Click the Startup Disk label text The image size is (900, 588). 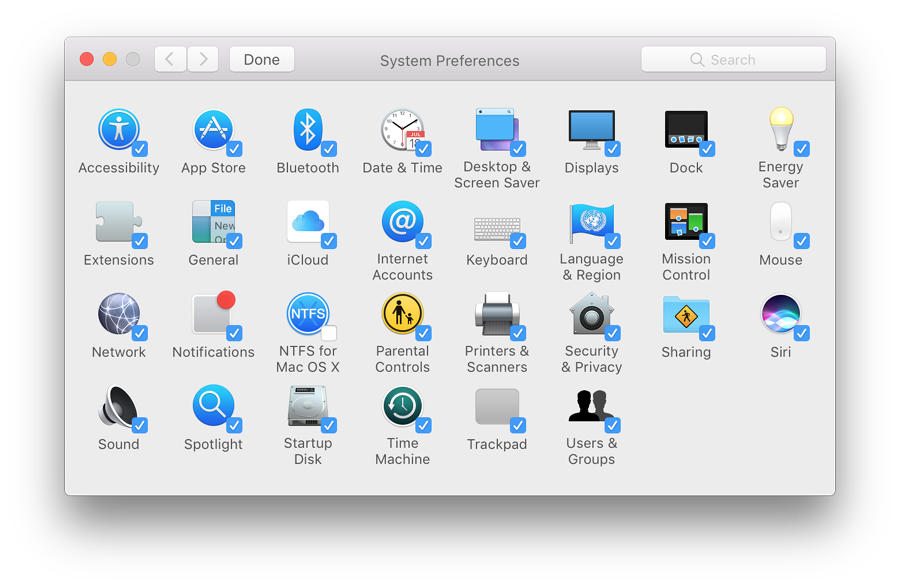[308, 451]
